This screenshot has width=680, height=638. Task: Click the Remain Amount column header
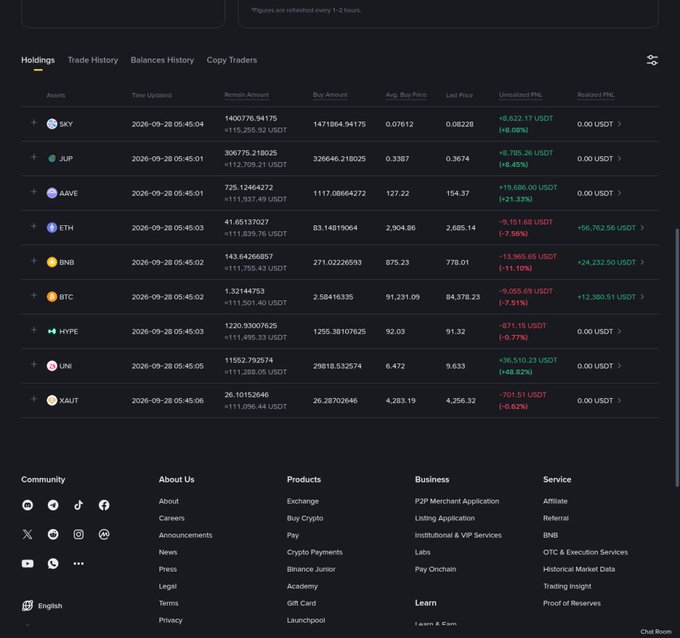click(246, 95)
